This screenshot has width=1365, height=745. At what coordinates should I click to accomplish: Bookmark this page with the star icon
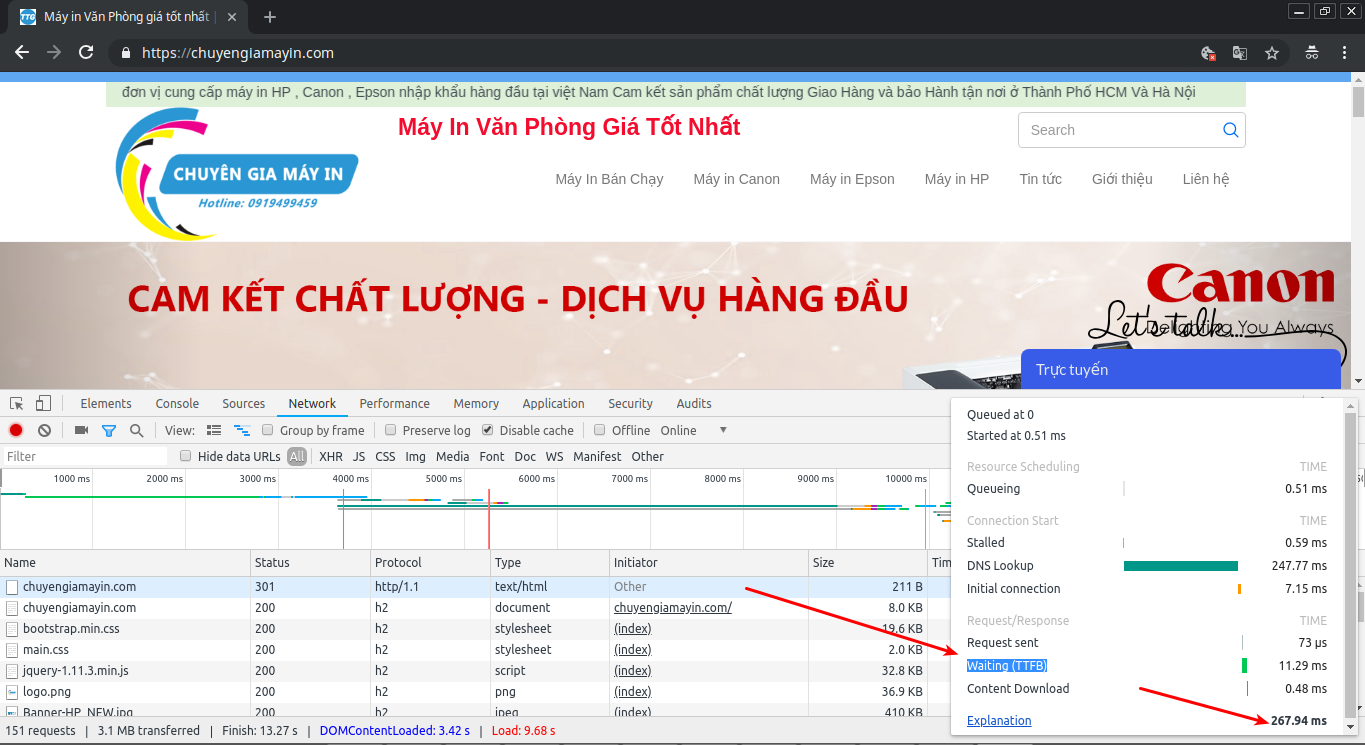(x=1271, y=53)
